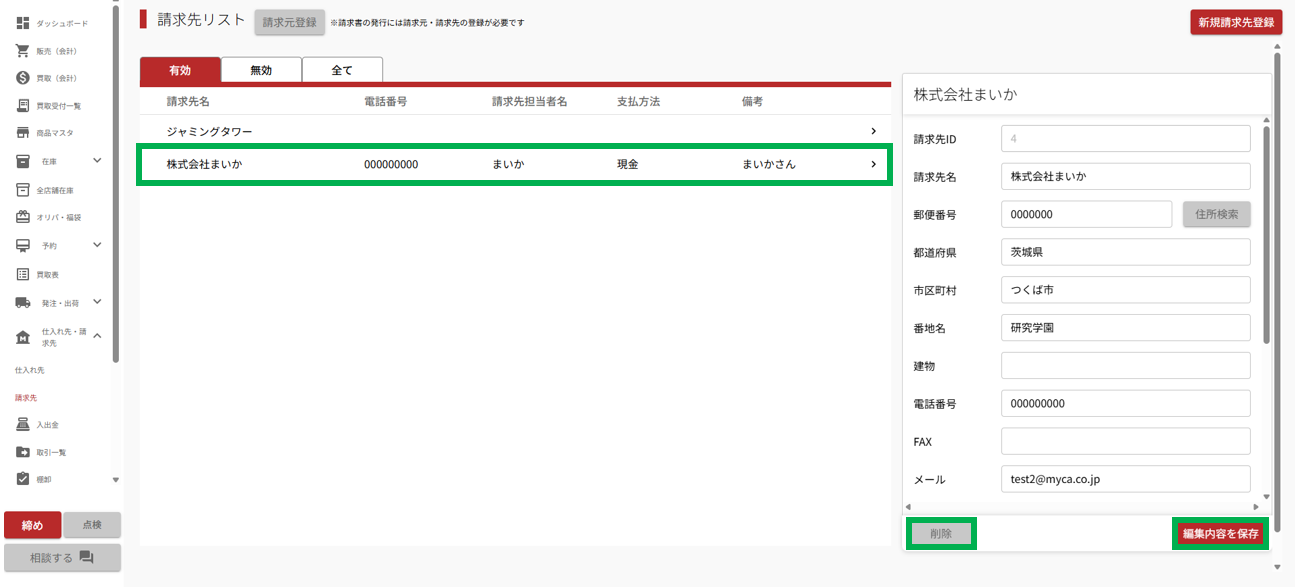Switch to the 無効 tab
The height and width of the screenshot is (587, 1295).
point(261,70)
